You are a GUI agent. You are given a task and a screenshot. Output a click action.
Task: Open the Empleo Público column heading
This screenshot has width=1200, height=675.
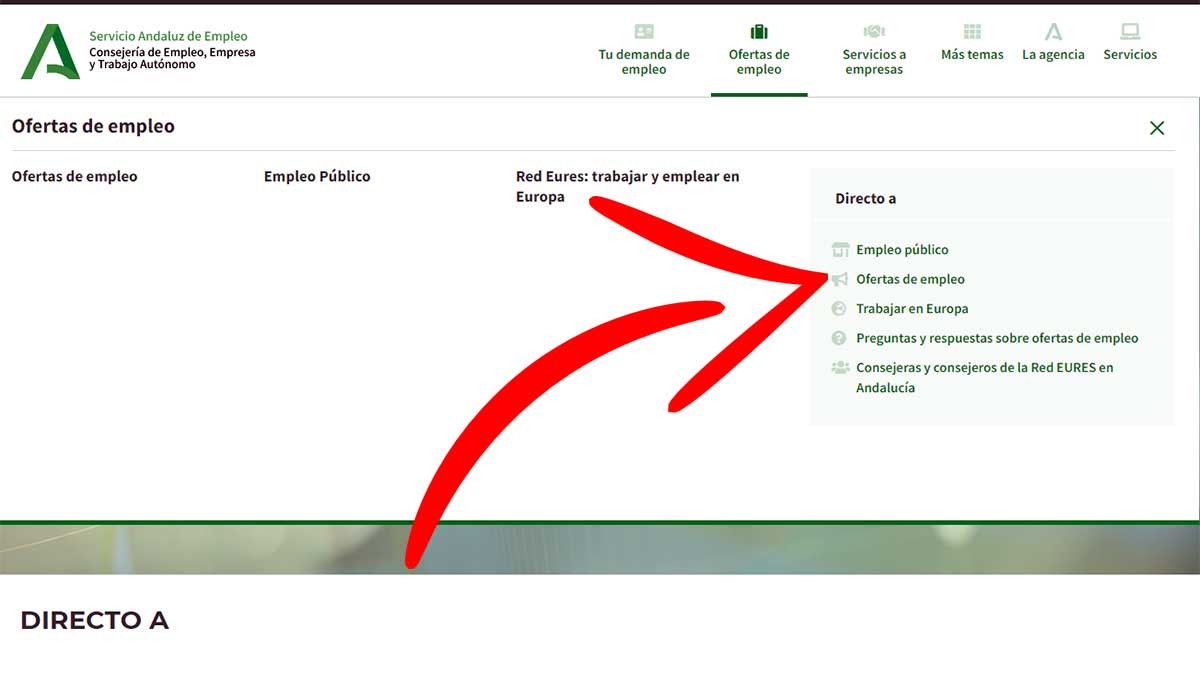(317, 177)
